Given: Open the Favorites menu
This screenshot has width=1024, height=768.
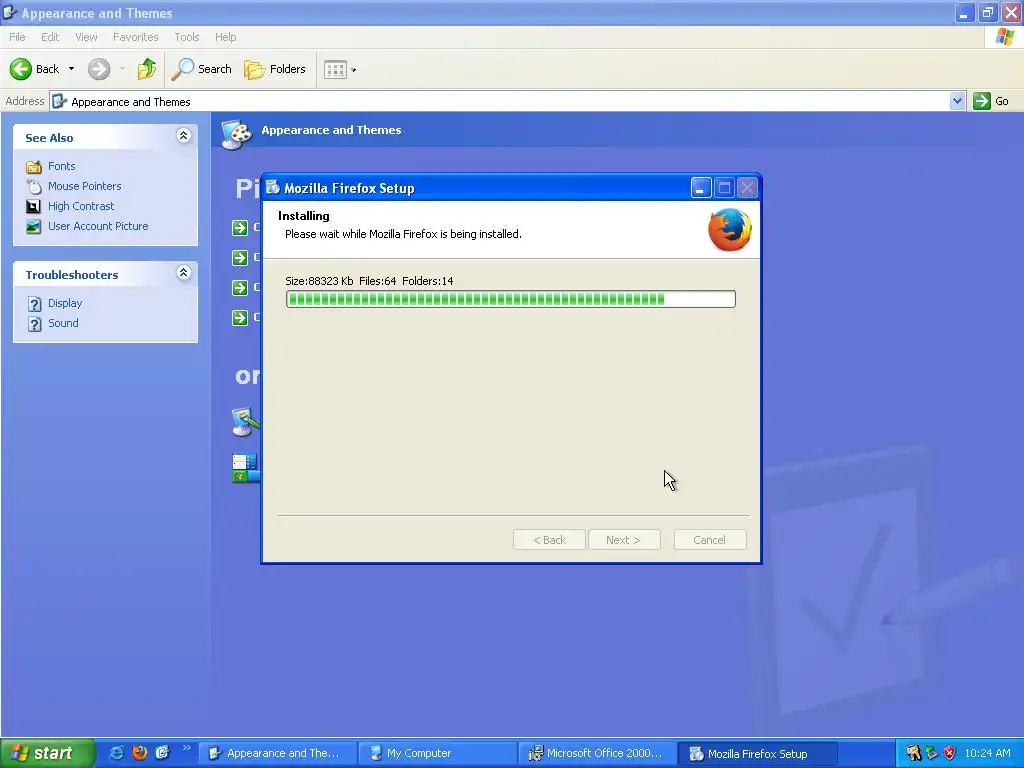Looking at the screenshot, I should [135, 37].
